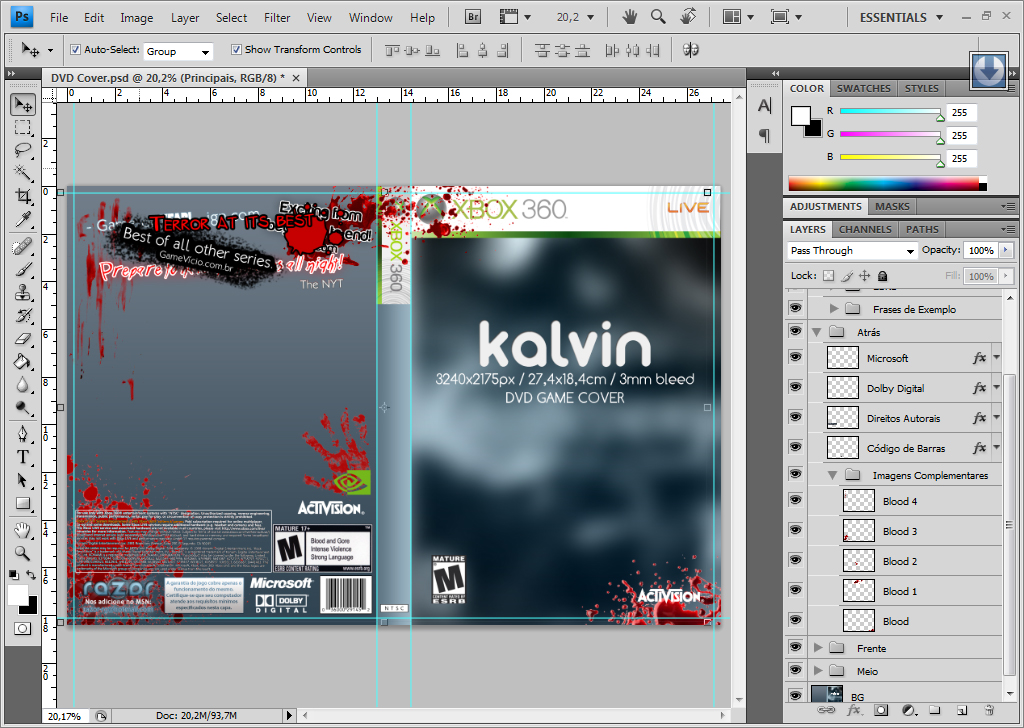
Task: Uncheck Show Transform Controls
Action: click(x=236, y=50)
